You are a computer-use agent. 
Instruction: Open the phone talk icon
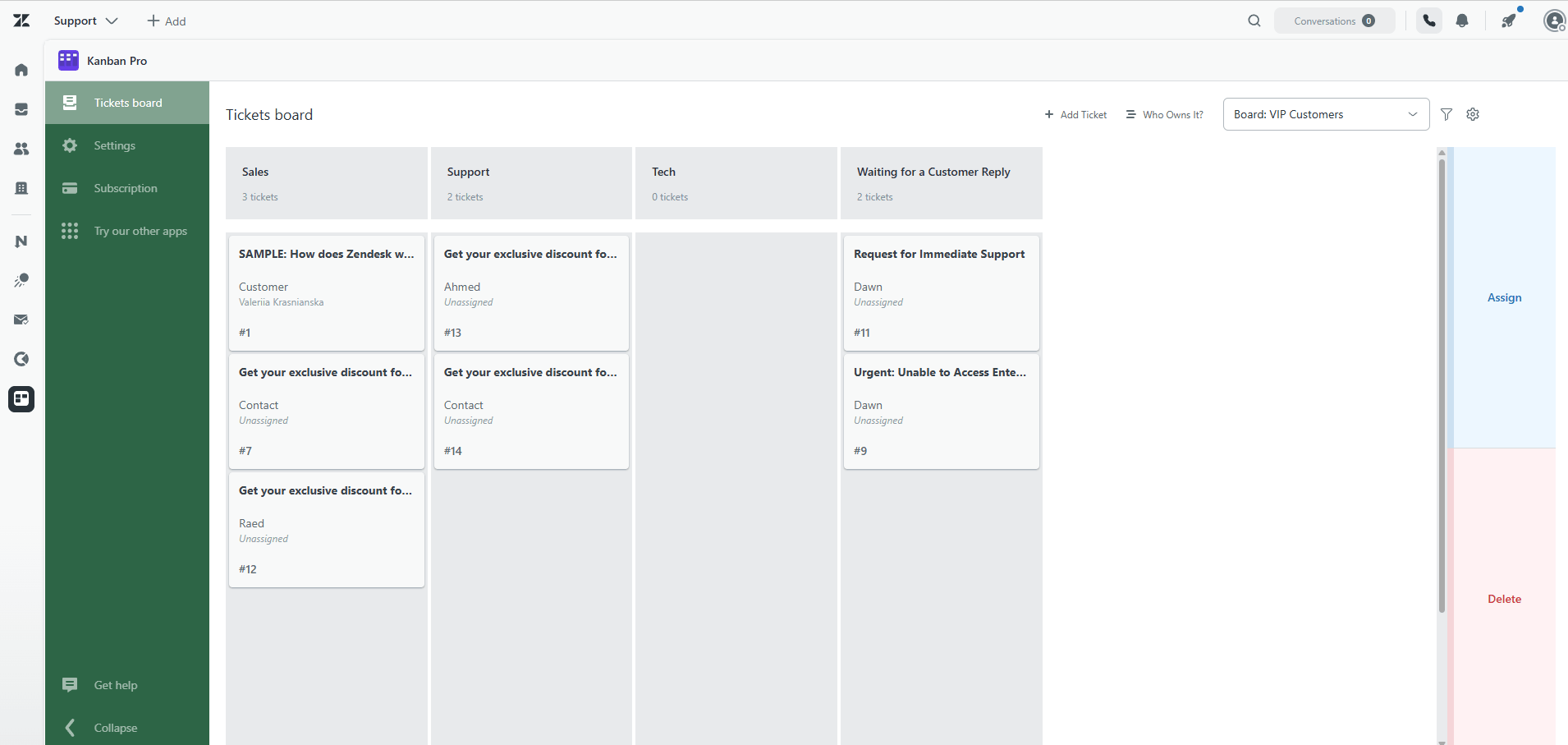click(1429, 21)
